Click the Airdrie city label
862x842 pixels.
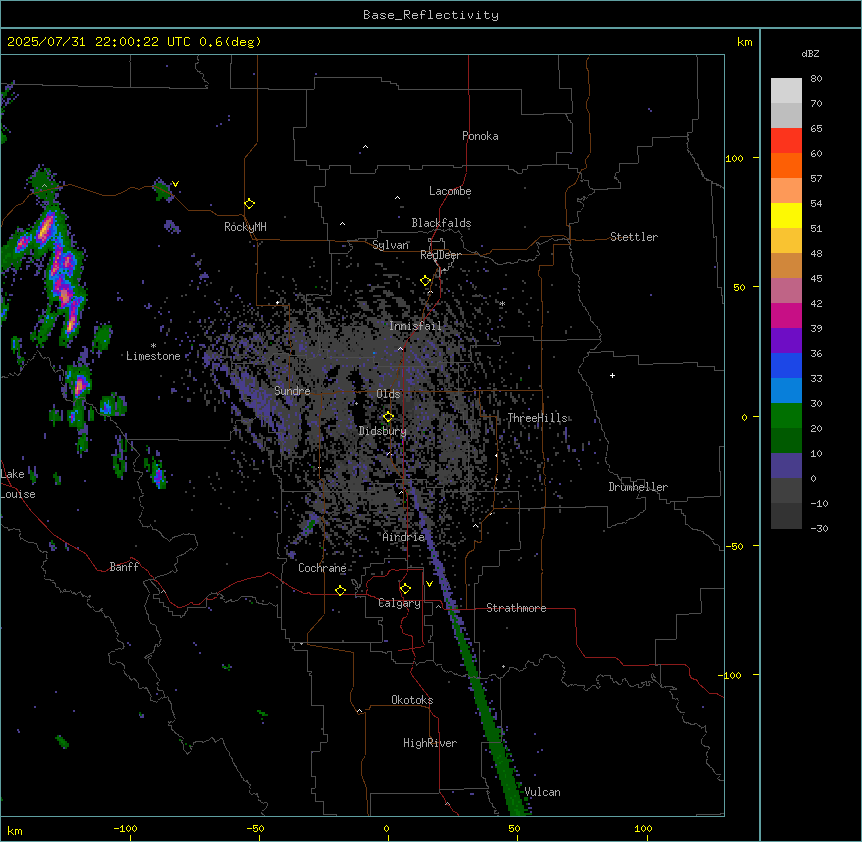tap(404, 537)
